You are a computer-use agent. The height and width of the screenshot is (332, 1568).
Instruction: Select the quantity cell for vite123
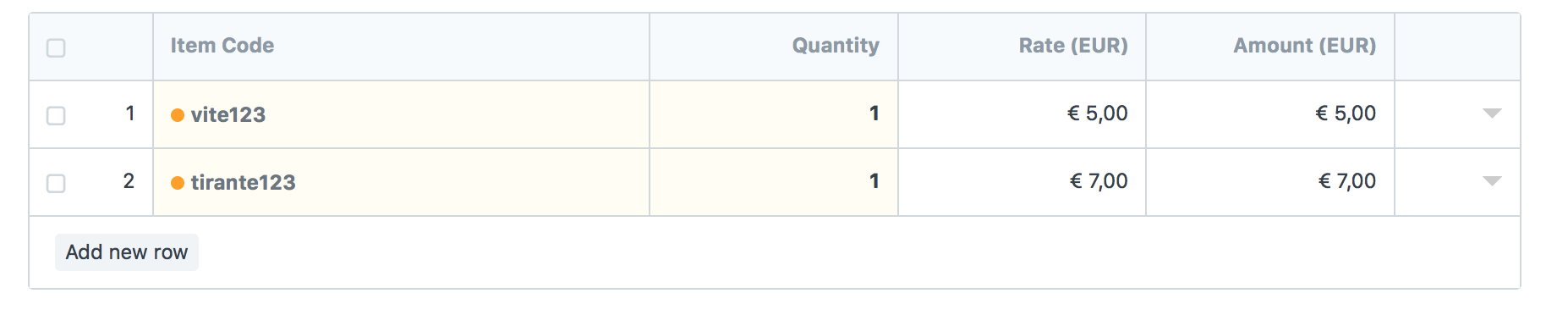point(774,114)
